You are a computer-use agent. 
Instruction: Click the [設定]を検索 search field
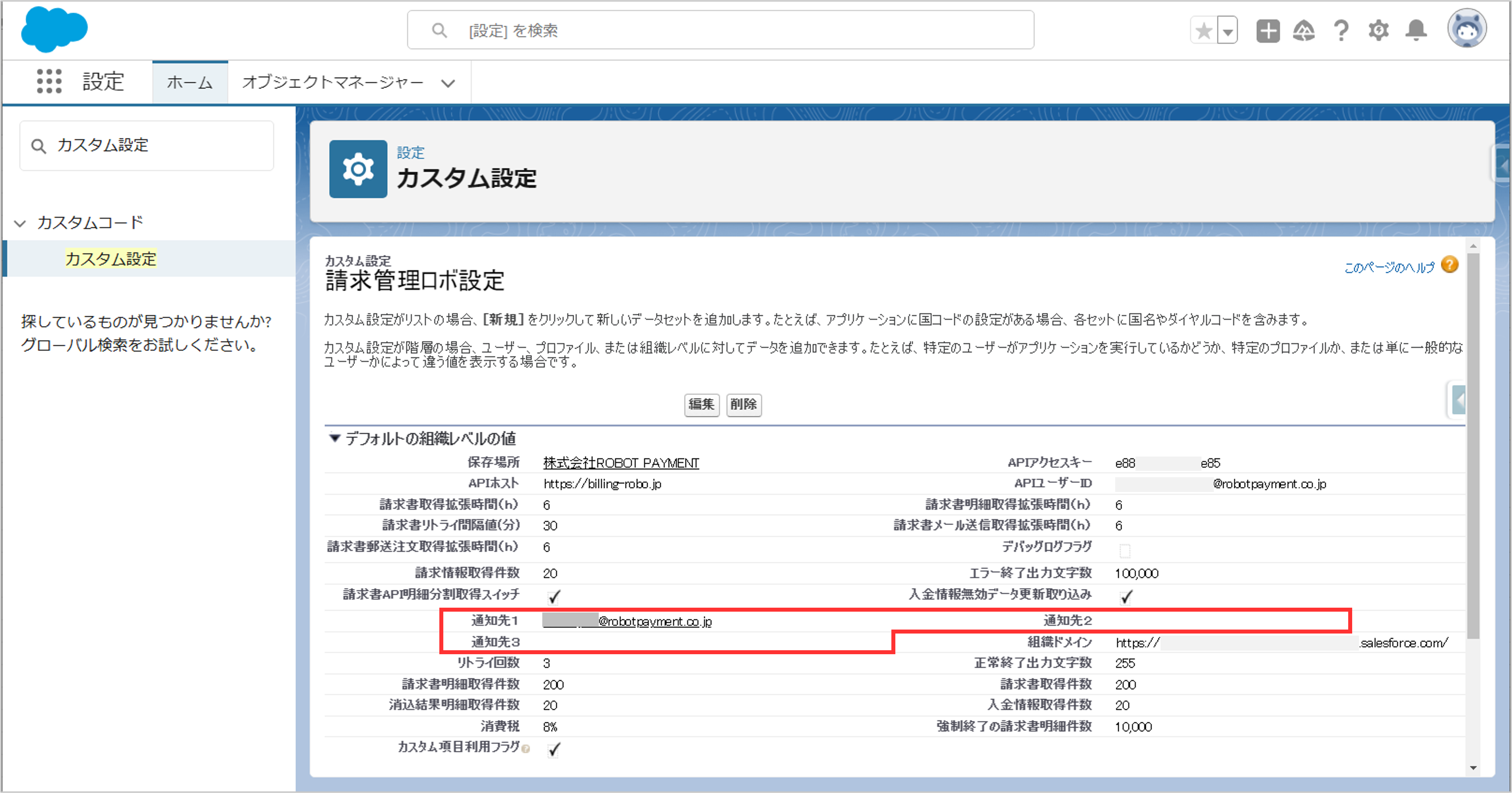pos(720,31)
